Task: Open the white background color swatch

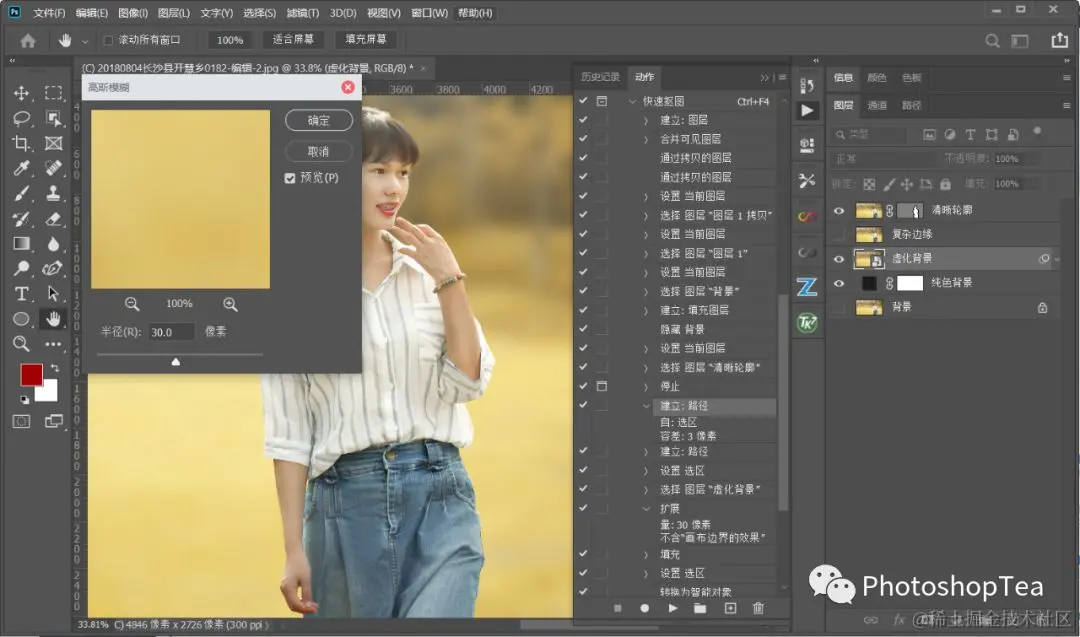Action: click(48, 393)
